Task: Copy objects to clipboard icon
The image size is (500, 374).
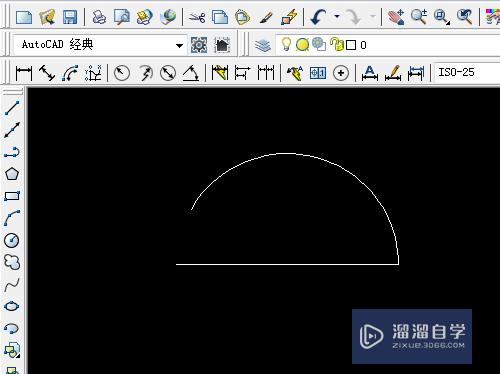Action: (220, 17)
